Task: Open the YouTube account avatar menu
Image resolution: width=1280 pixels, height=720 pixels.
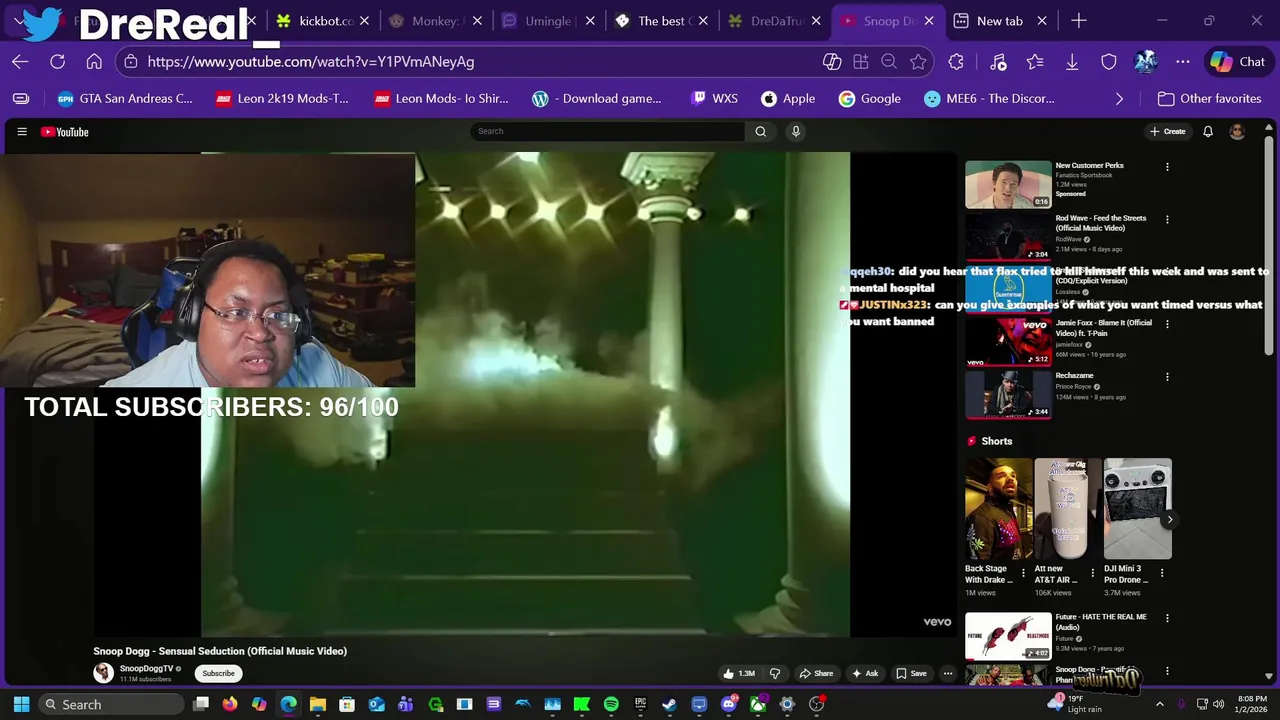Action: click(x=1237, y=132)
